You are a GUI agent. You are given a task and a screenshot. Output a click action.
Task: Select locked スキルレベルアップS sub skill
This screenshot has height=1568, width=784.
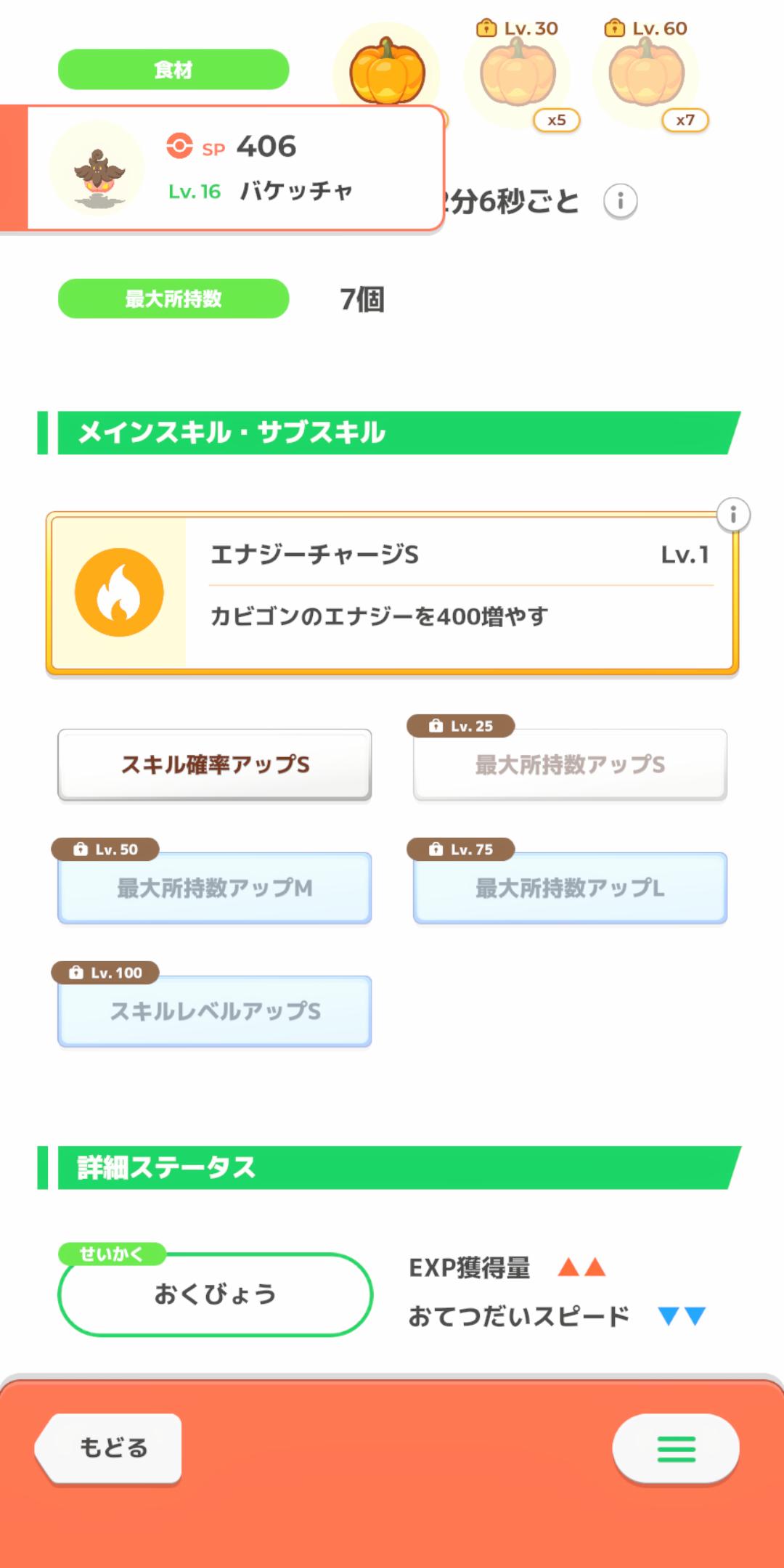click(x=215, y=1011)
